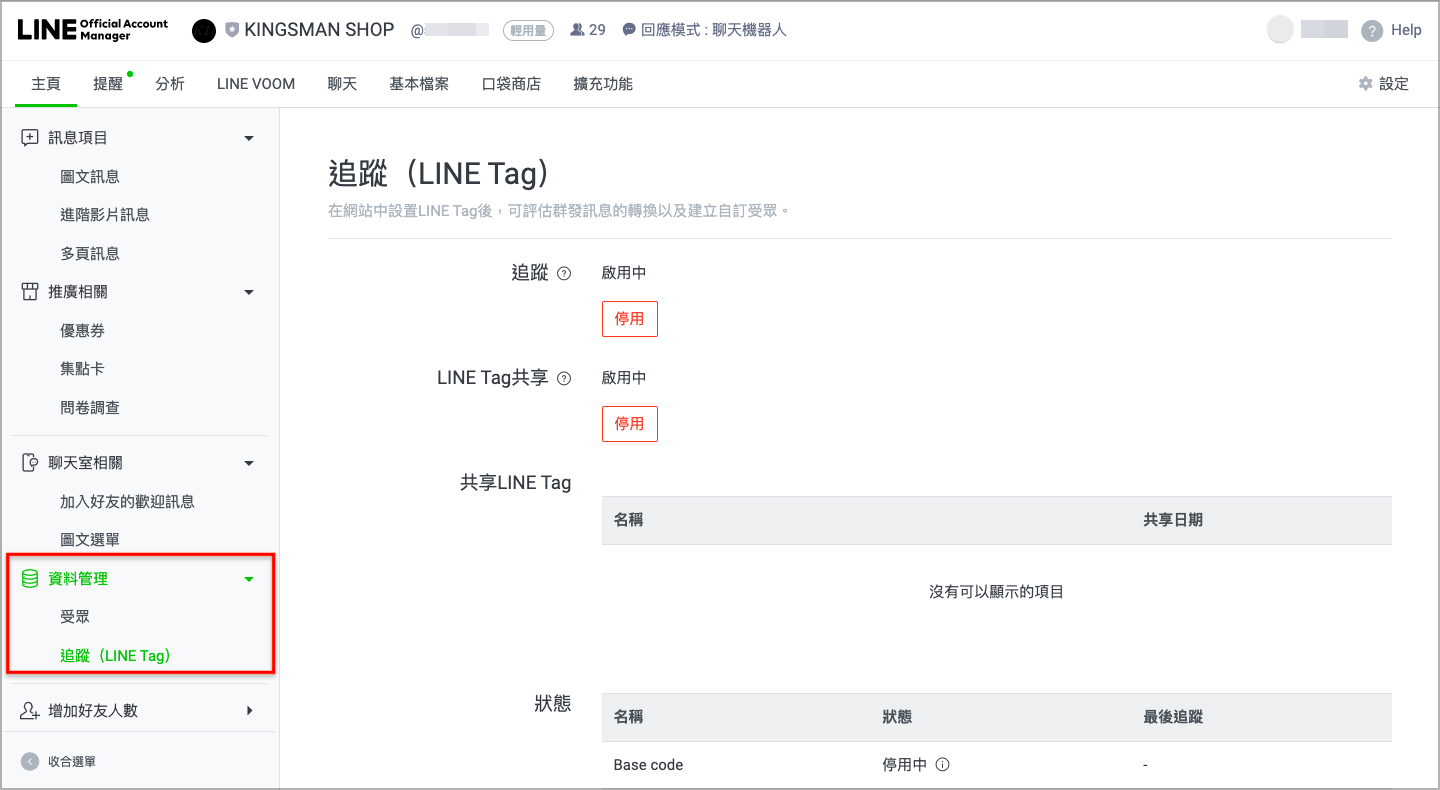
Task: Select 追蹤（LINE Tag）in the sidebar
Action: point(116,656)
